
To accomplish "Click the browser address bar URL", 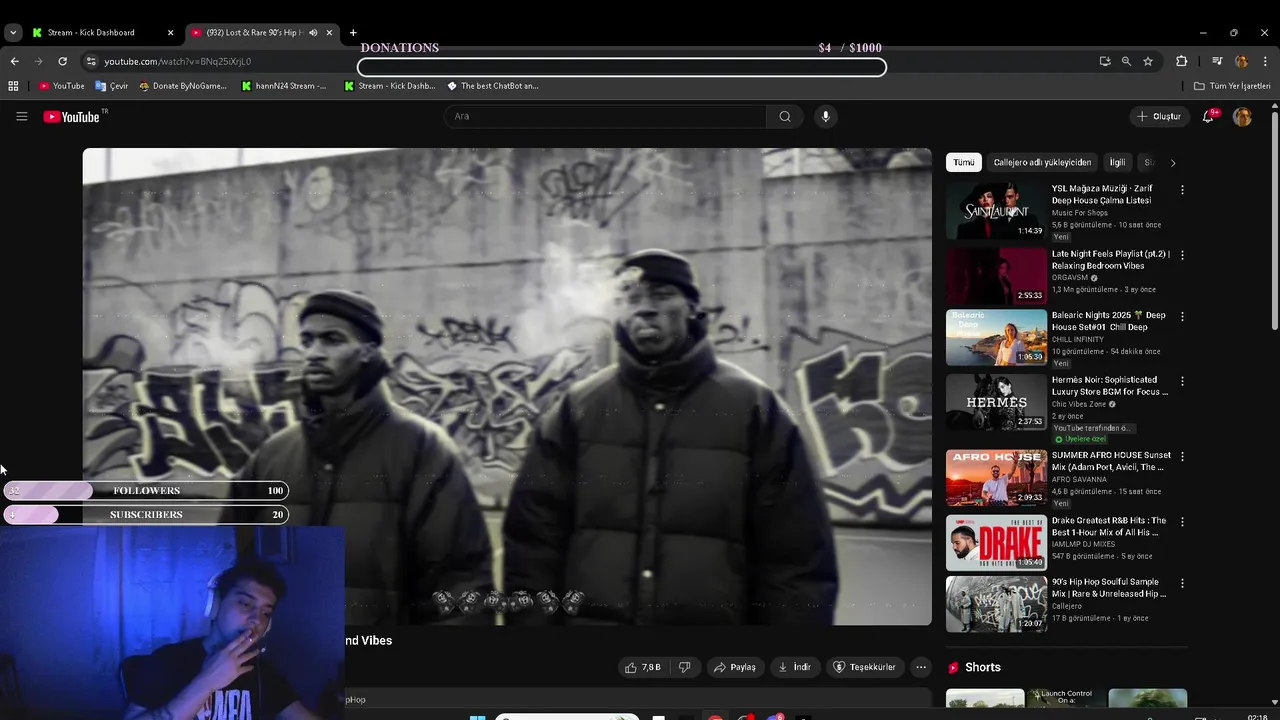I will [x=178, y=61].
